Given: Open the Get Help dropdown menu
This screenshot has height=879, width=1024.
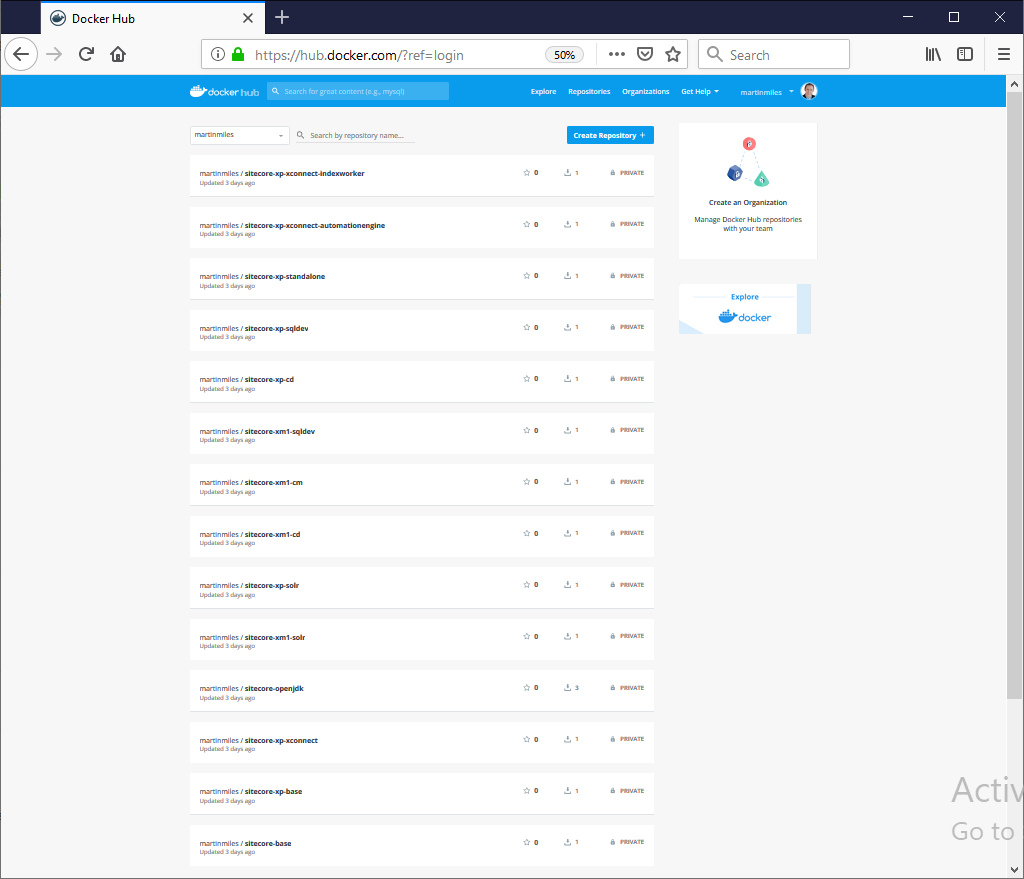Looking at the screenshot, I should tap(699, 92).
